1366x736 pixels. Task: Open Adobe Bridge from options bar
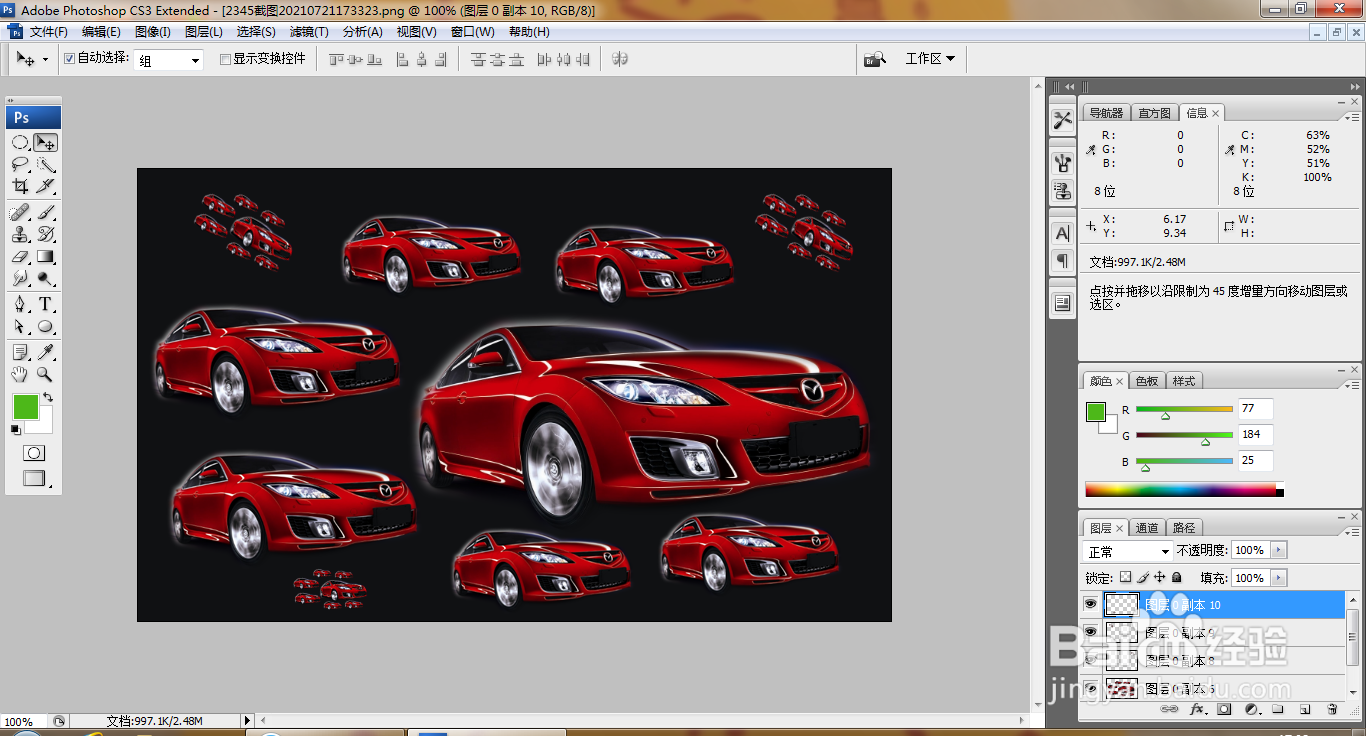875,59
